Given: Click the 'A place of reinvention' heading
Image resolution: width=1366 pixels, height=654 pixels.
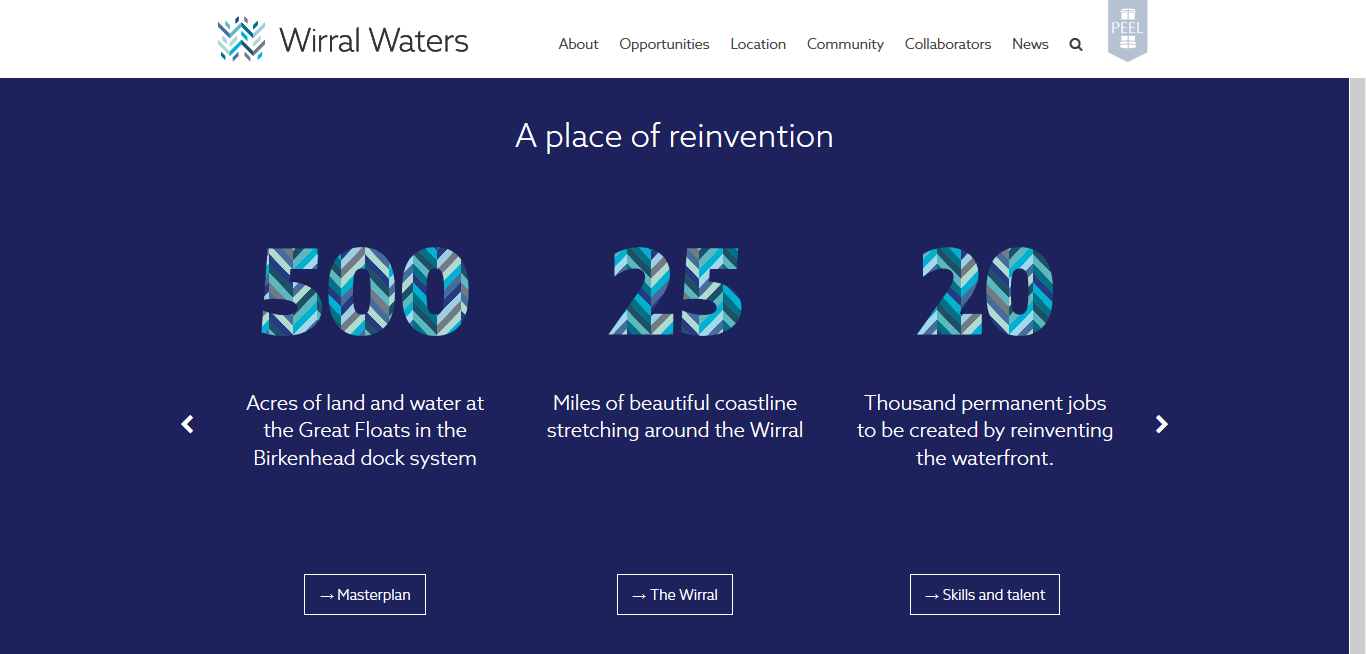Looking at the screenshot, I should (x=674, y=136).
